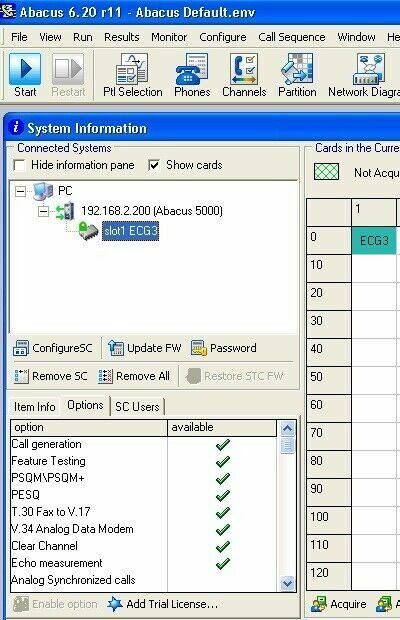Open the Phones toolbar icon
Viewport: 400px width, 620px height.
pos(192,75)
